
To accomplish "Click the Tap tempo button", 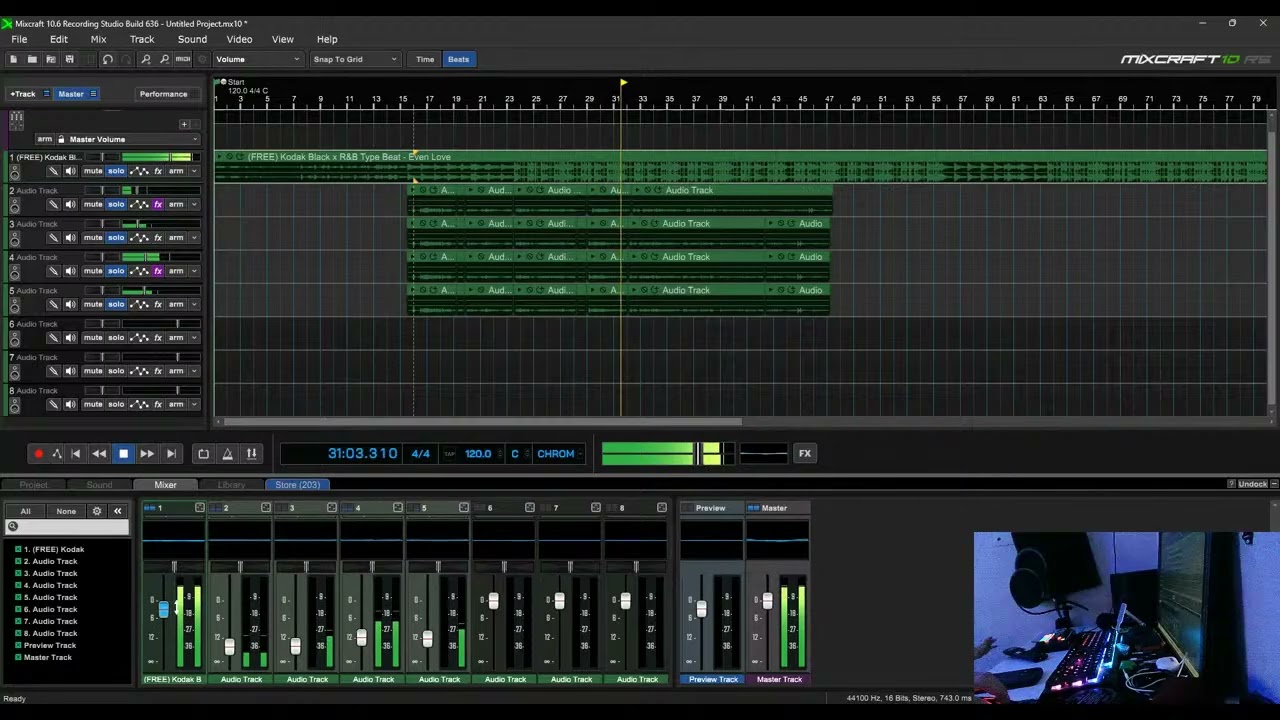I will click(x=449, y=454).
